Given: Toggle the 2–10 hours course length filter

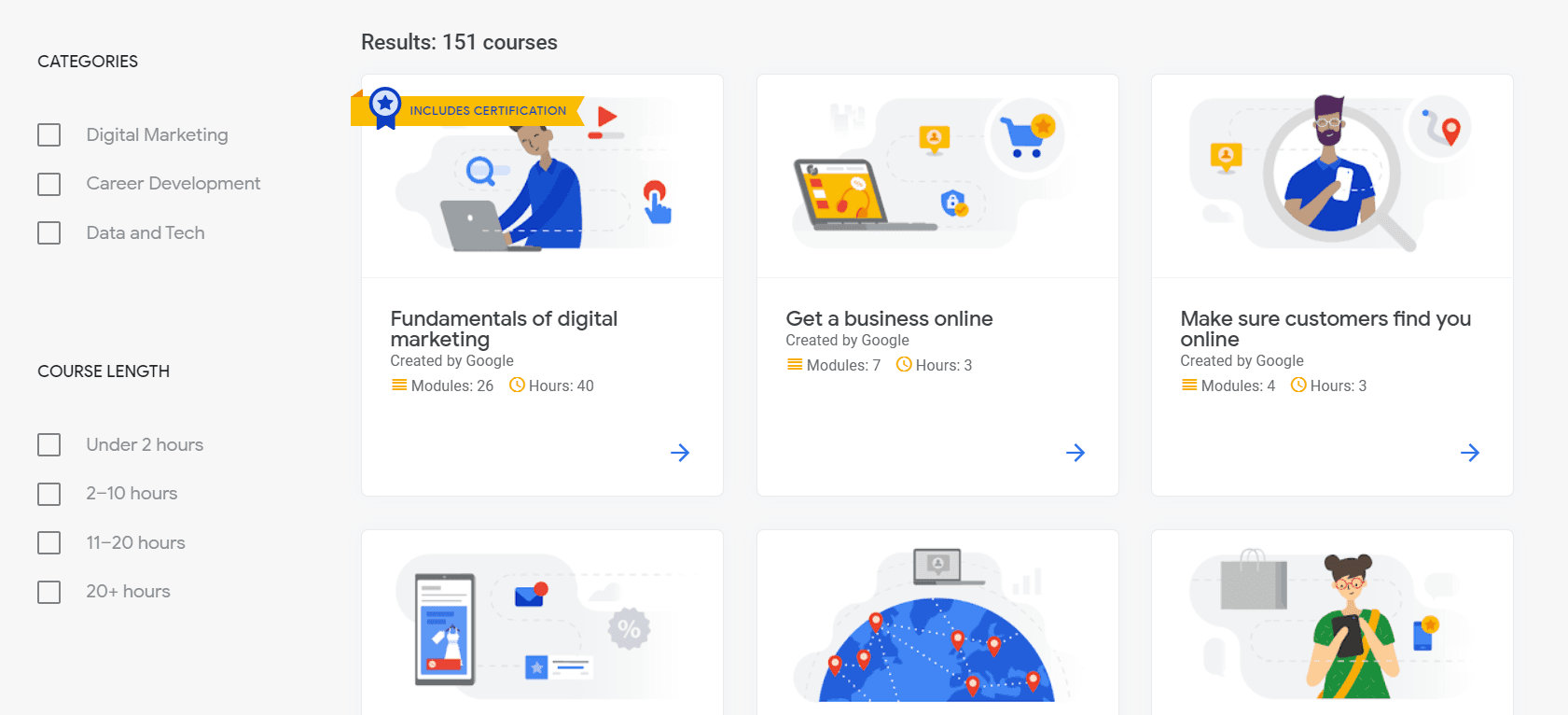Looking at the screenshot, I should [49, 494].
